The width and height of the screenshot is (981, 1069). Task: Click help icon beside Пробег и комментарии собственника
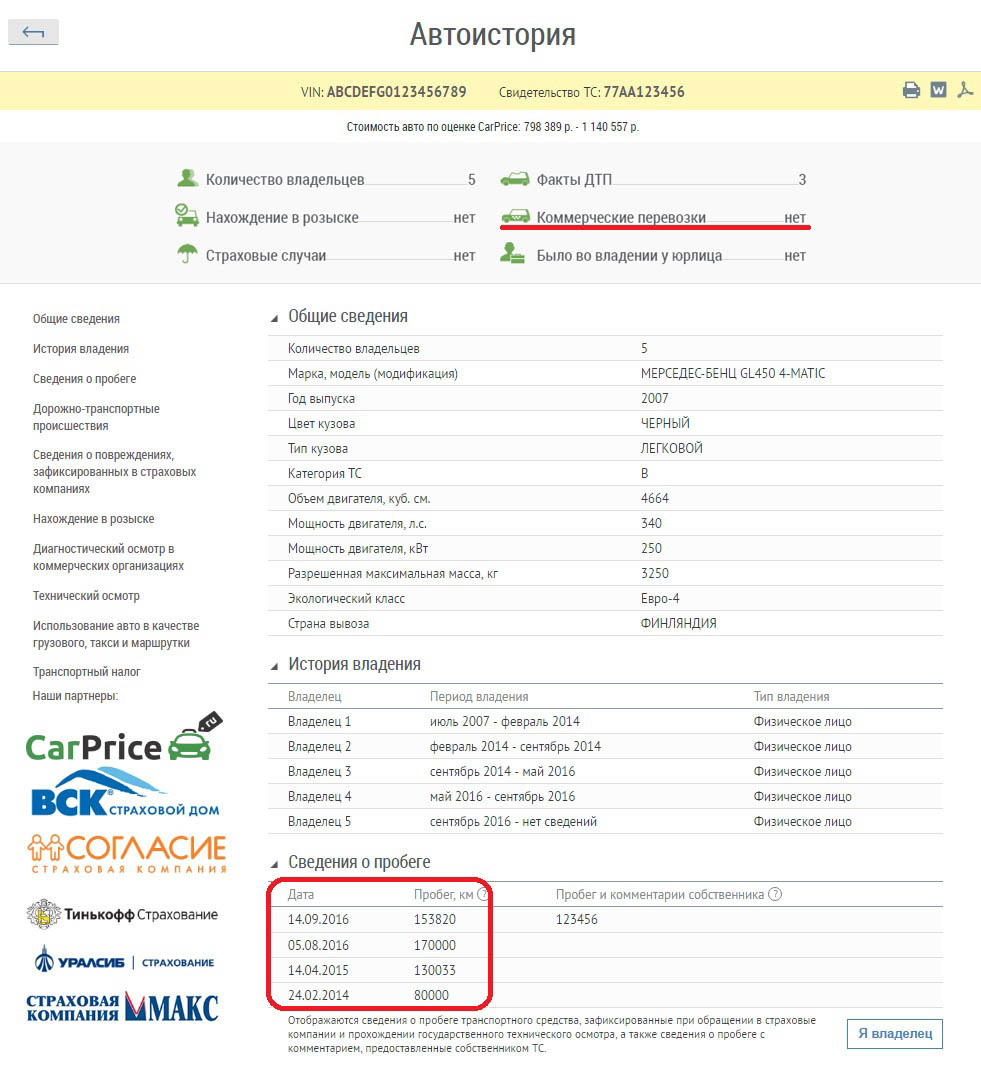click(x=775, y=895)
